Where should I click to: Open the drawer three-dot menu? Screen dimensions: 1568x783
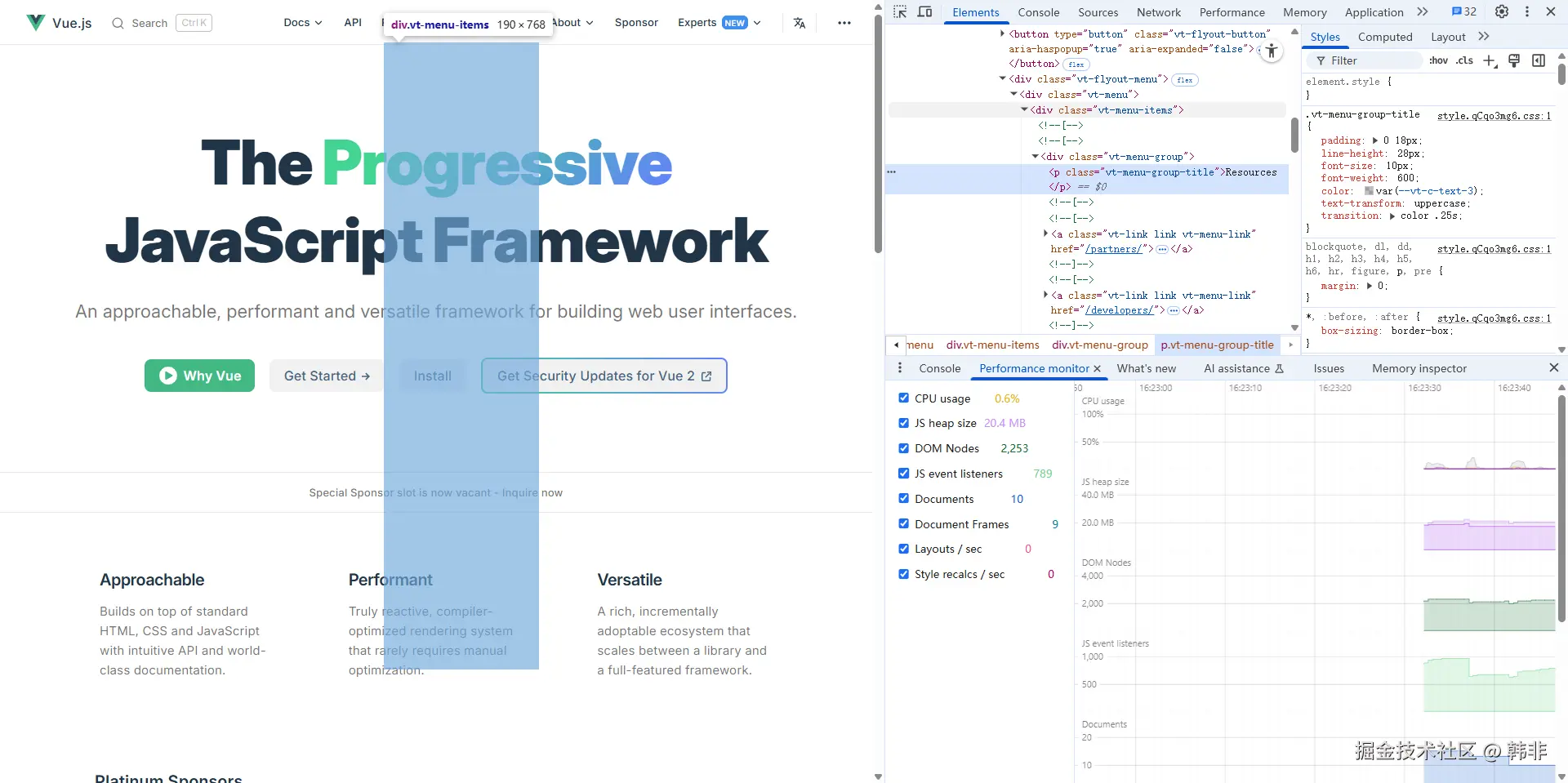pyautogui.click(x=900, y=368)
